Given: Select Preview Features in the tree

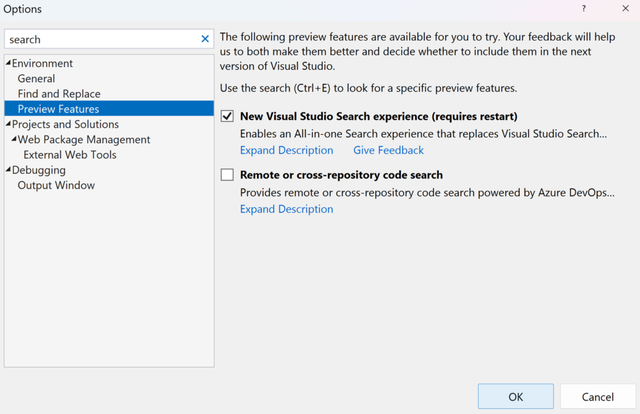Looking at the screenshot, I should click(x=58, y=109).
